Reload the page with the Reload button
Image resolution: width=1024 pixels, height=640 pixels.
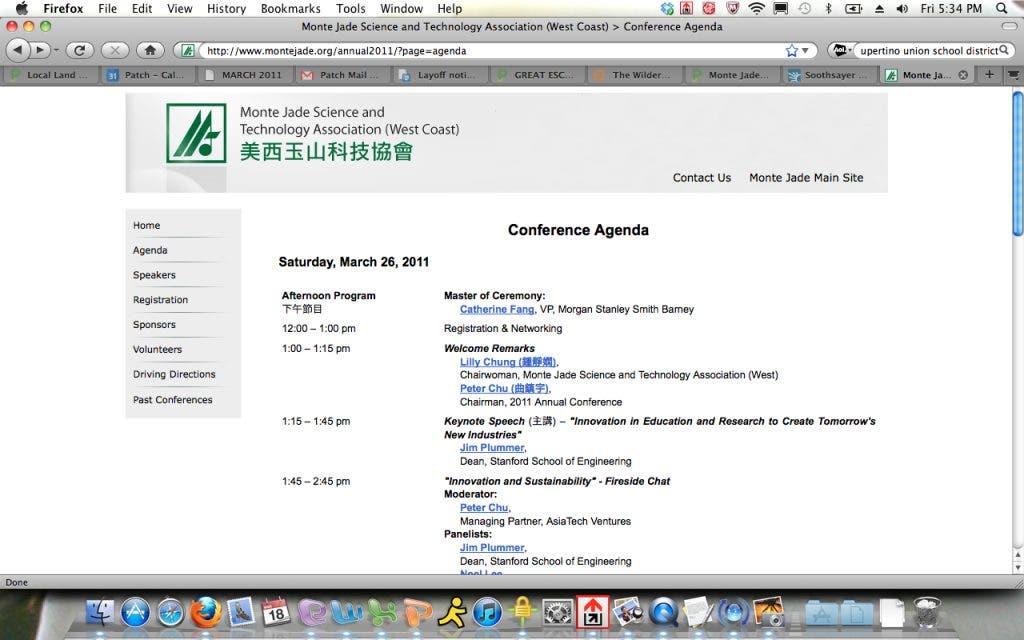click(x=79, y=50)
